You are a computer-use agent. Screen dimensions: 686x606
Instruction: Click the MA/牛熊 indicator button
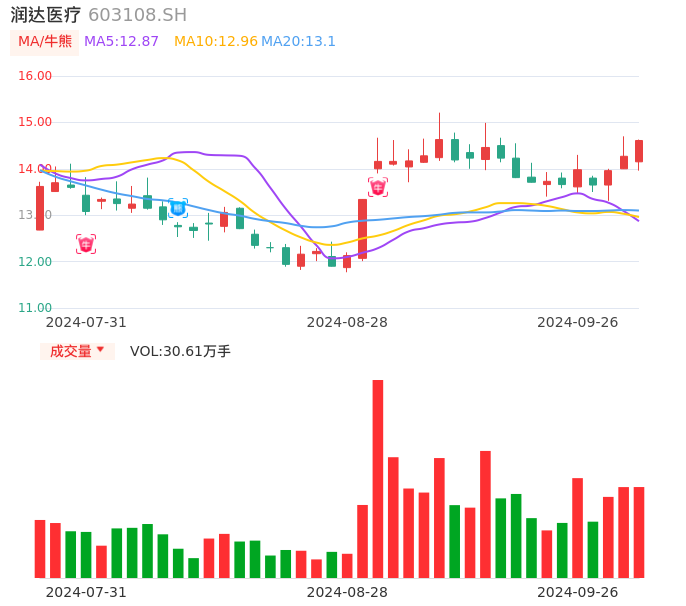pyautogui.click(x=45, y=42)
